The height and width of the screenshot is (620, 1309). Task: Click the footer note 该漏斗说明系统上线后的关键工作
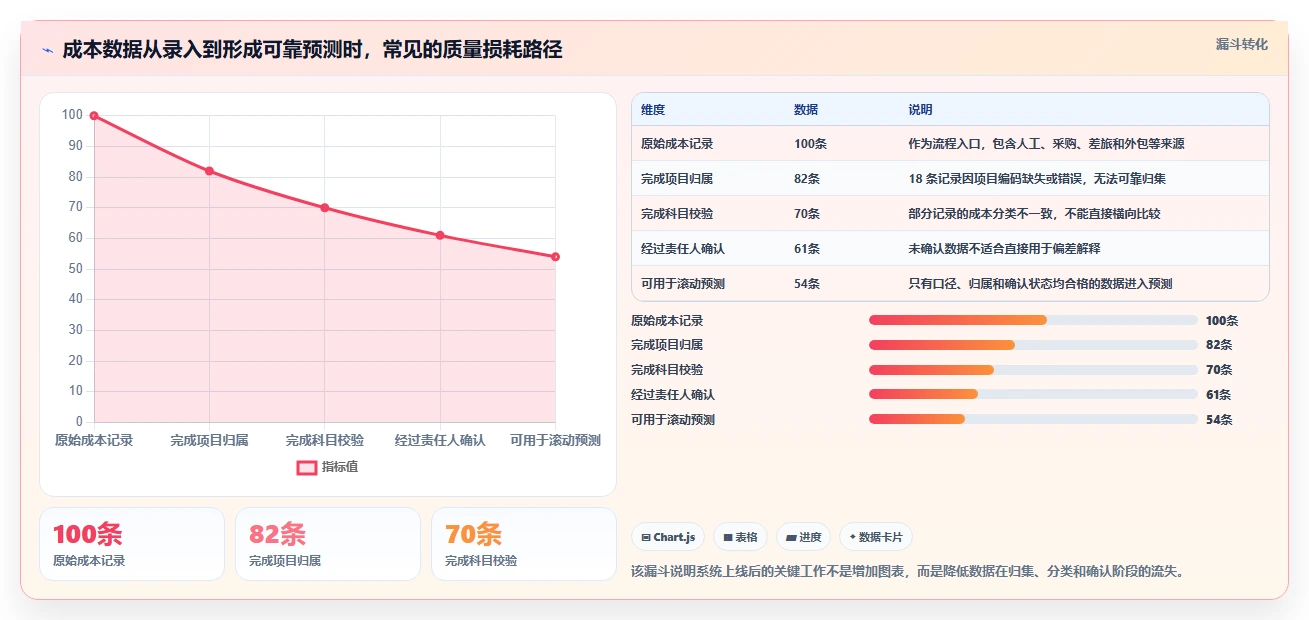tap(908, 572)
